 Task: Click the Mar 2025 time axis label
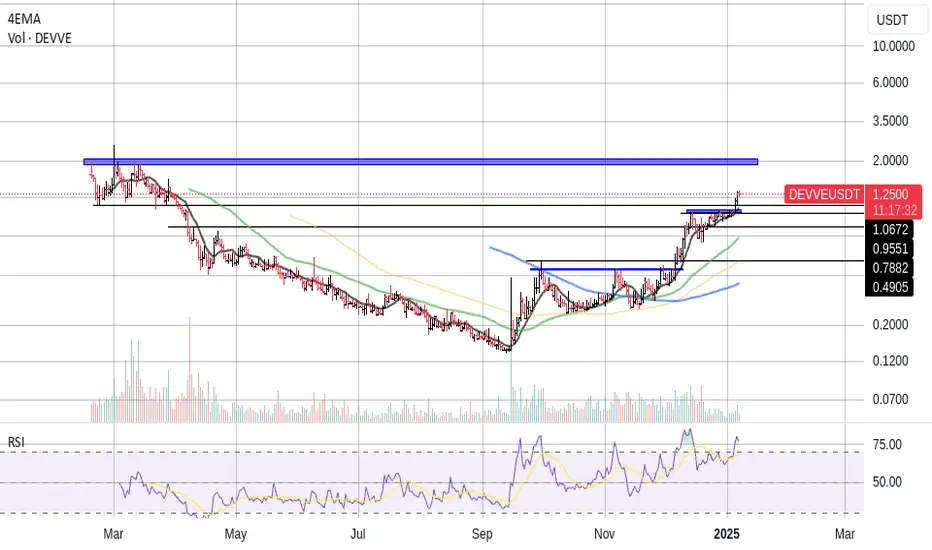pyautogui.click(x=845, y=533)
